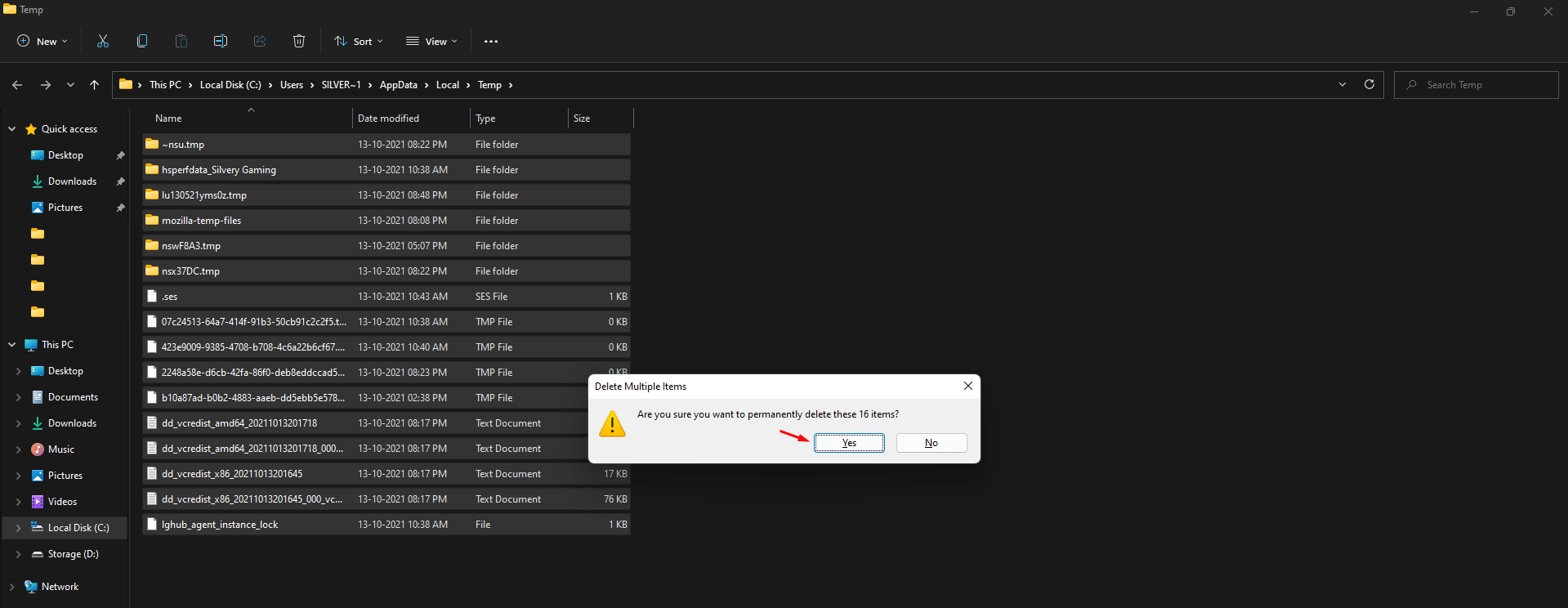Click the ~nsu.tmp folder icon
This screenshot has height=608, width=1568.
(x=152, y=144)
